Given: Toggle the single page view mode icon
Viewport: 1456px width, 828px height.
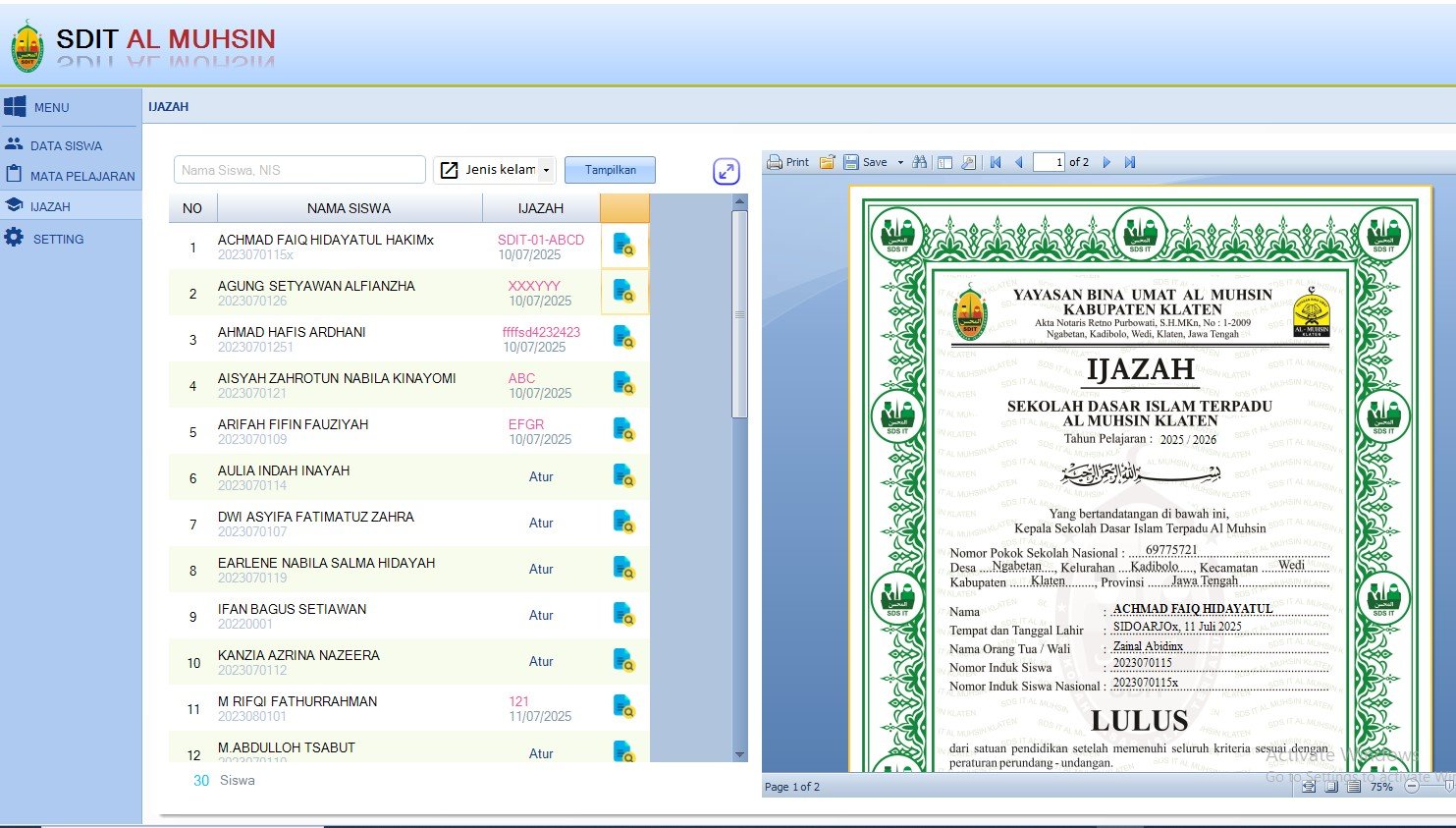Looking at the screenshot, I should [x=1333, y=786].
